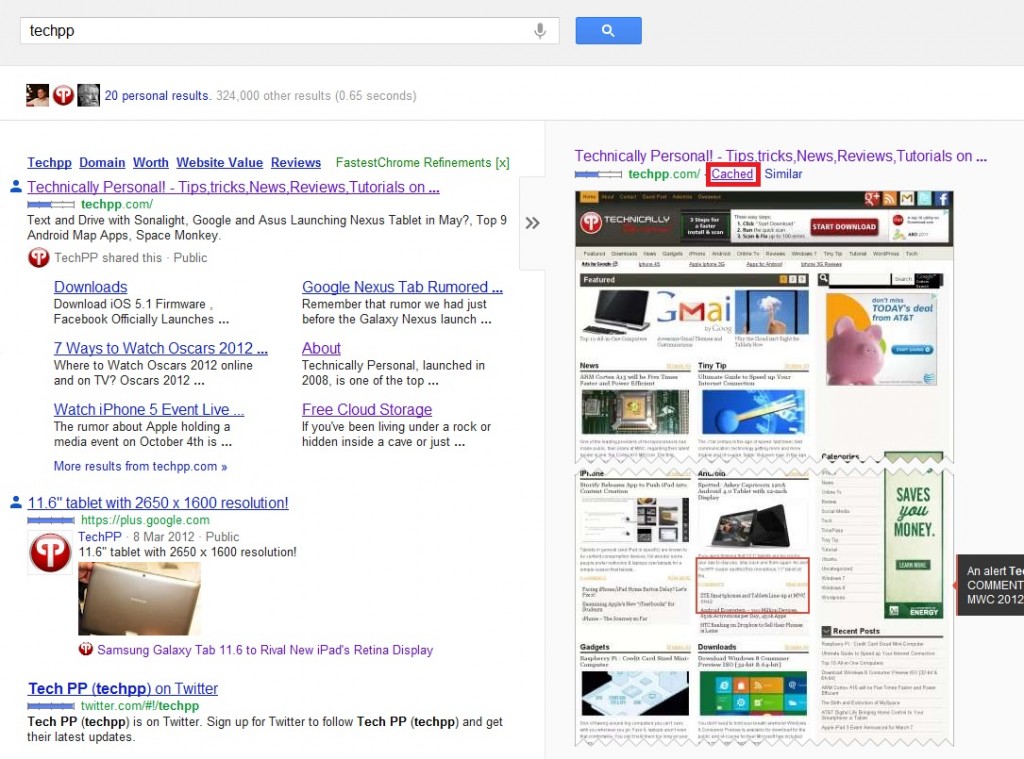Click the third grayscale profile photo thumbnail
The image size is (1024, 759).
tap(88, 95)
